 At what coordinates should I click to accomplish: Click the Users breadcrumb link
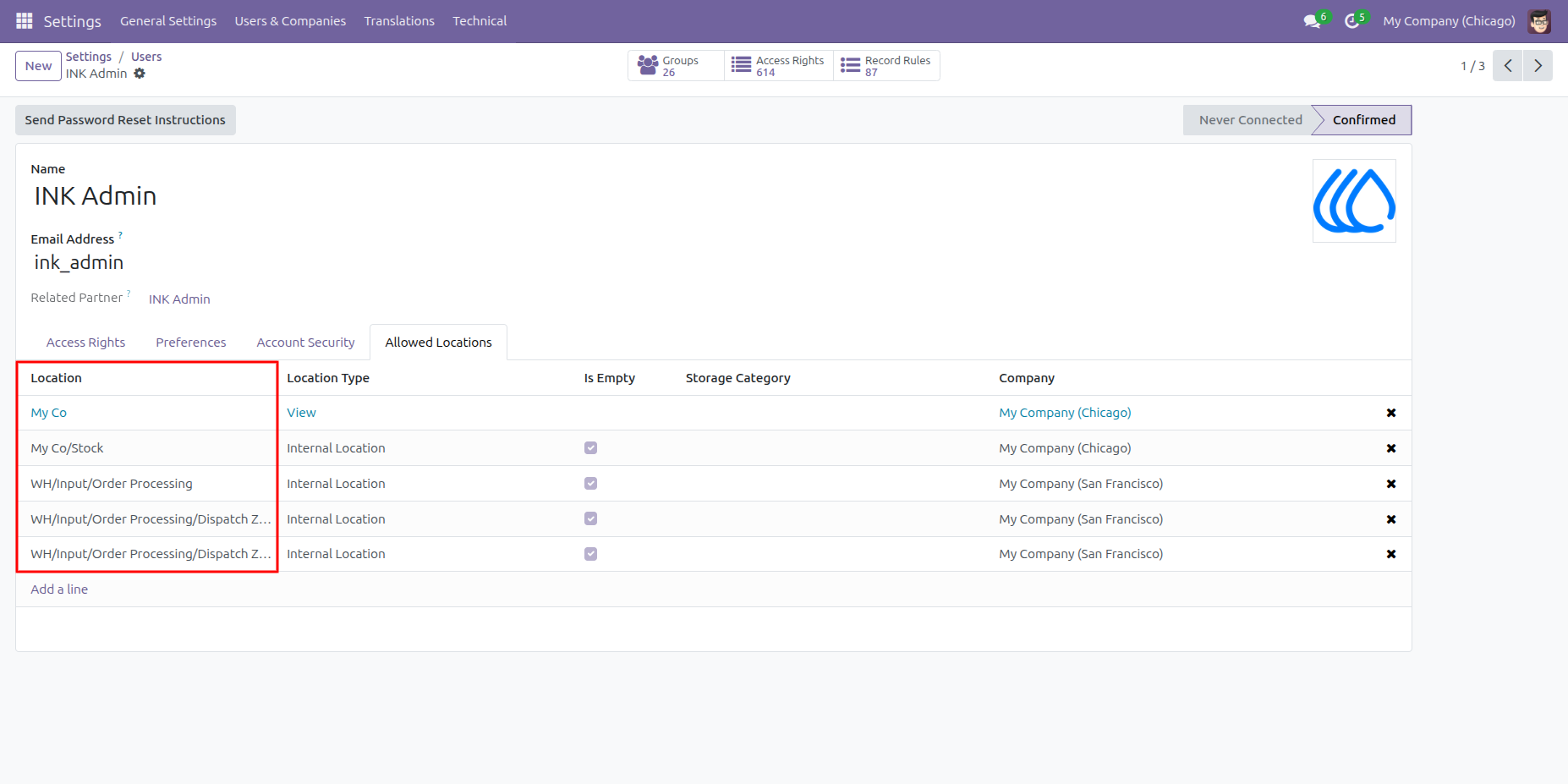click(x=146, y=57)
